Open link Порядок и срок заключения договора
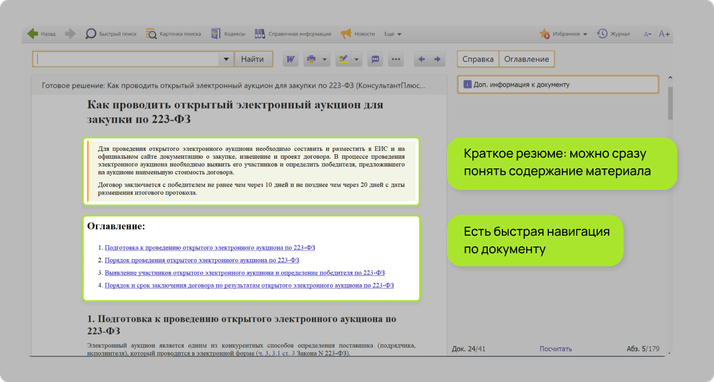The image size is (714, 382). tap(249, 285)
